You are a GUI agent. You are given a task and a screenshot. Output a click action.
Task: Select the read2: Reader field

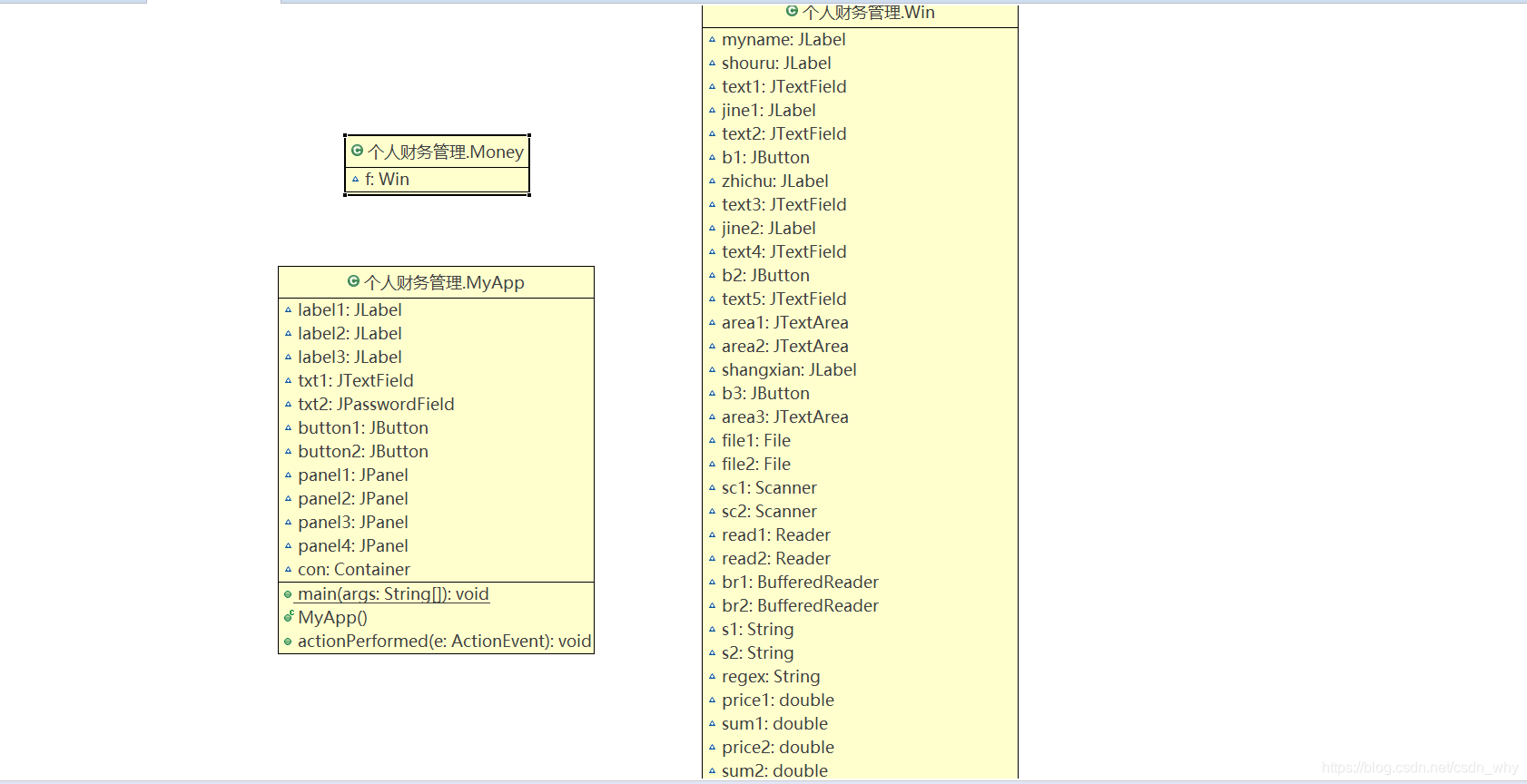776,558
